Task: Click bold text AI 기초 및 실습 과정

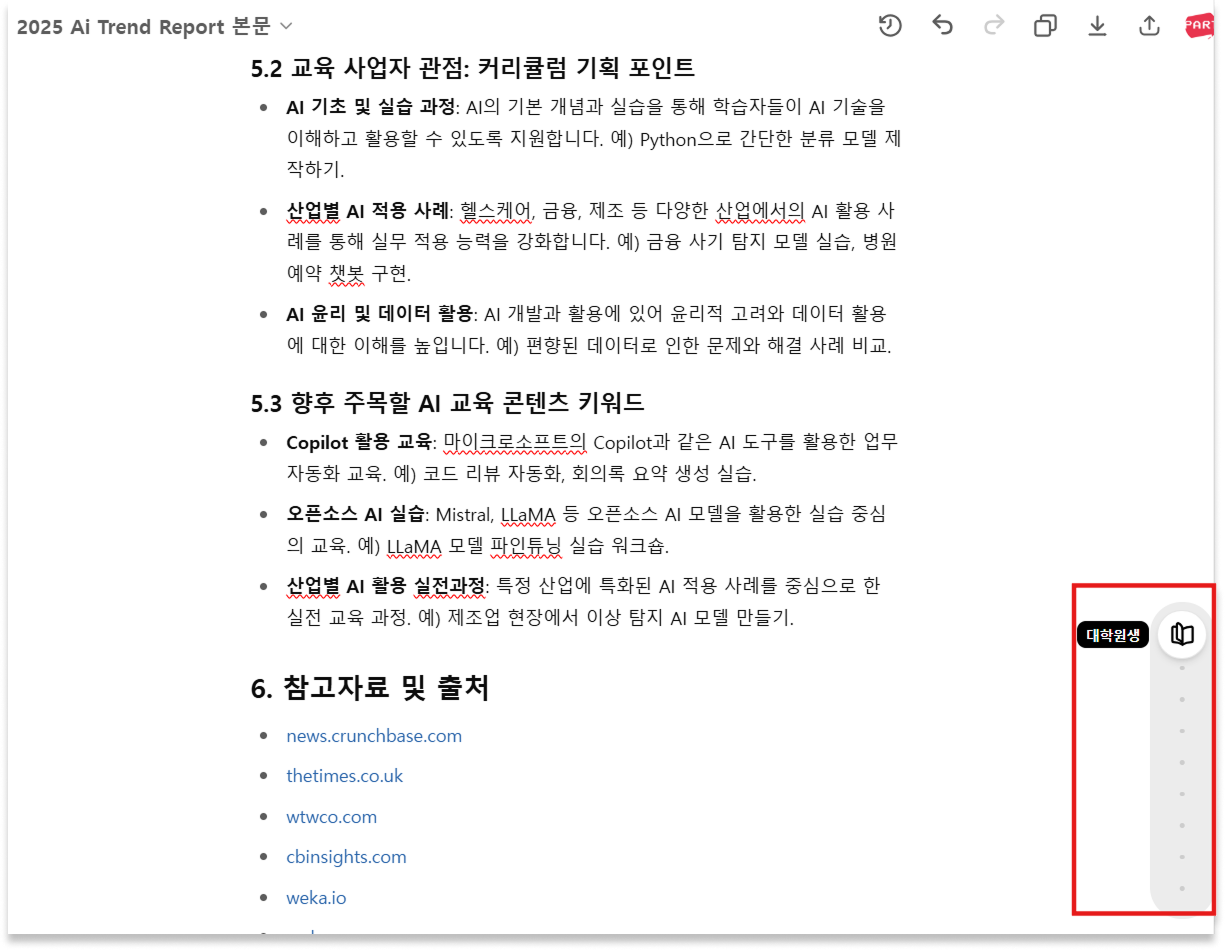Action: [370, 106]
